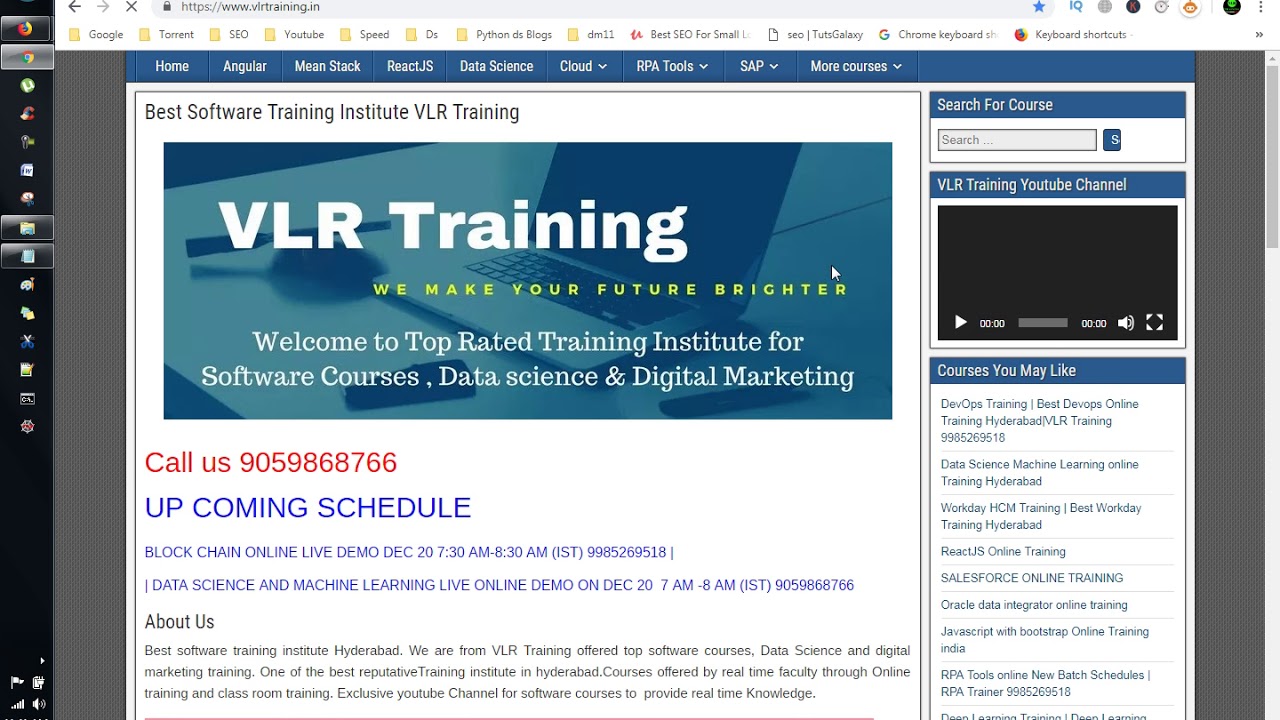This screenshot has width=1280, height=720.
Task: Open the orange robot extension
Action: coord(1190,7)
